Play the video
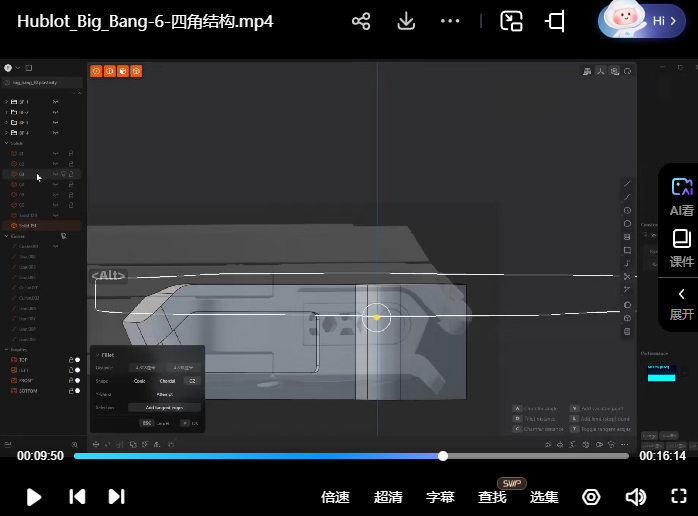 click(33, 496)
